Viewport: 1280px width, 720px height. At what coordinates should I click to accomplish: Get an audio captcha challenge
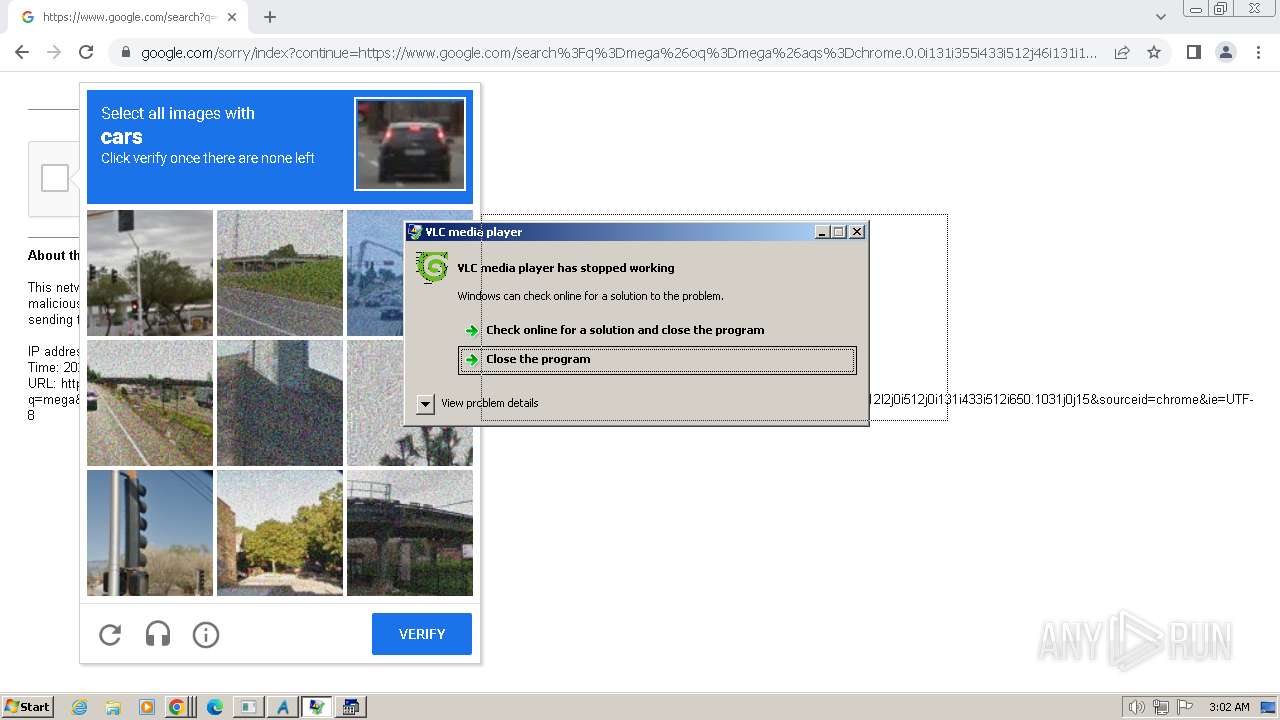[158, 634]
